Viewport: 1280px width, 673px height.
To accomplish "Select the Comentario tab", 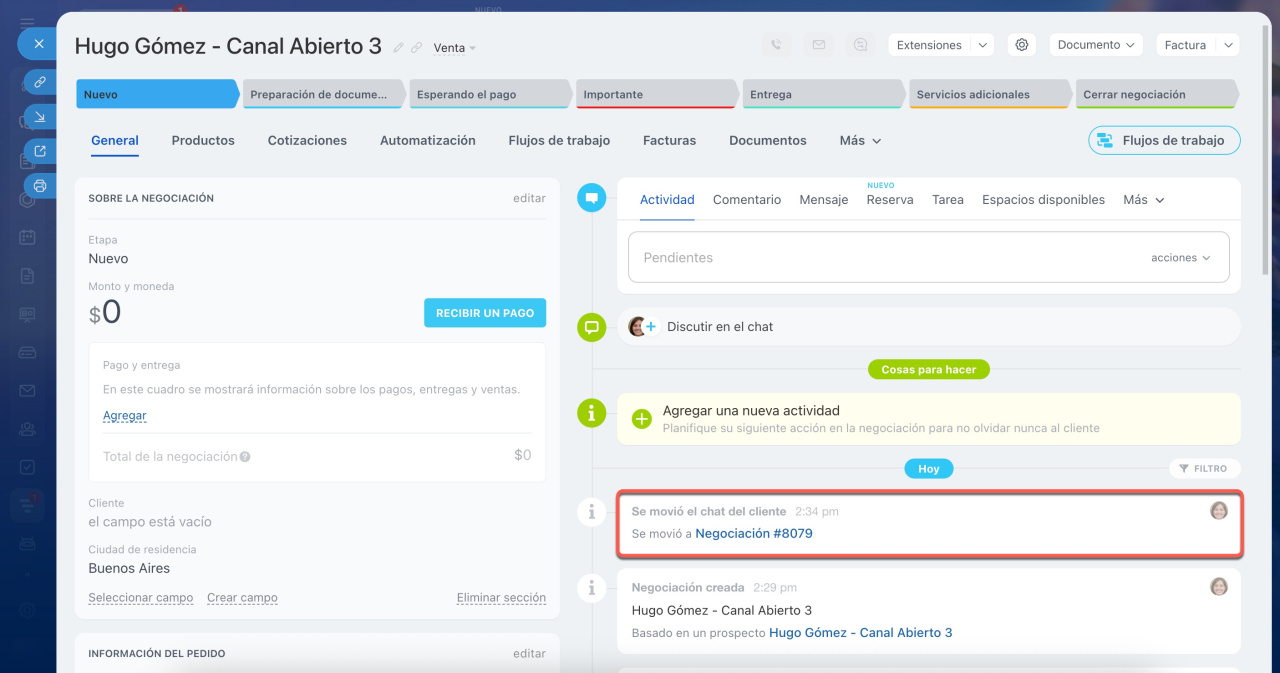I will coord(747,200).
